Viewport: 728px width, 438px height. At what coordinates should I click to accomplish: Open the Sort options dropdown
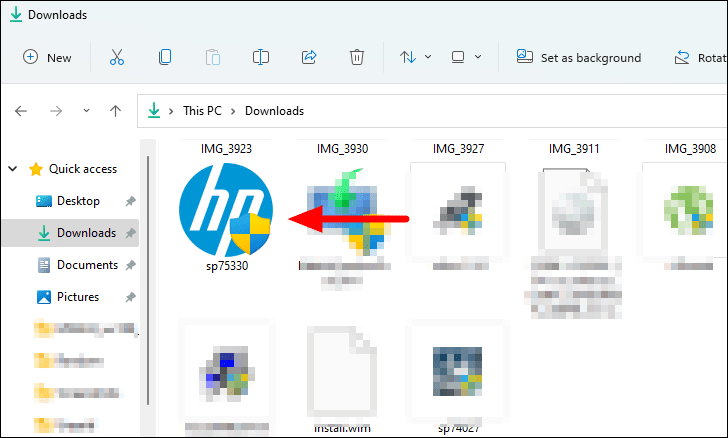tap(416, 57)
